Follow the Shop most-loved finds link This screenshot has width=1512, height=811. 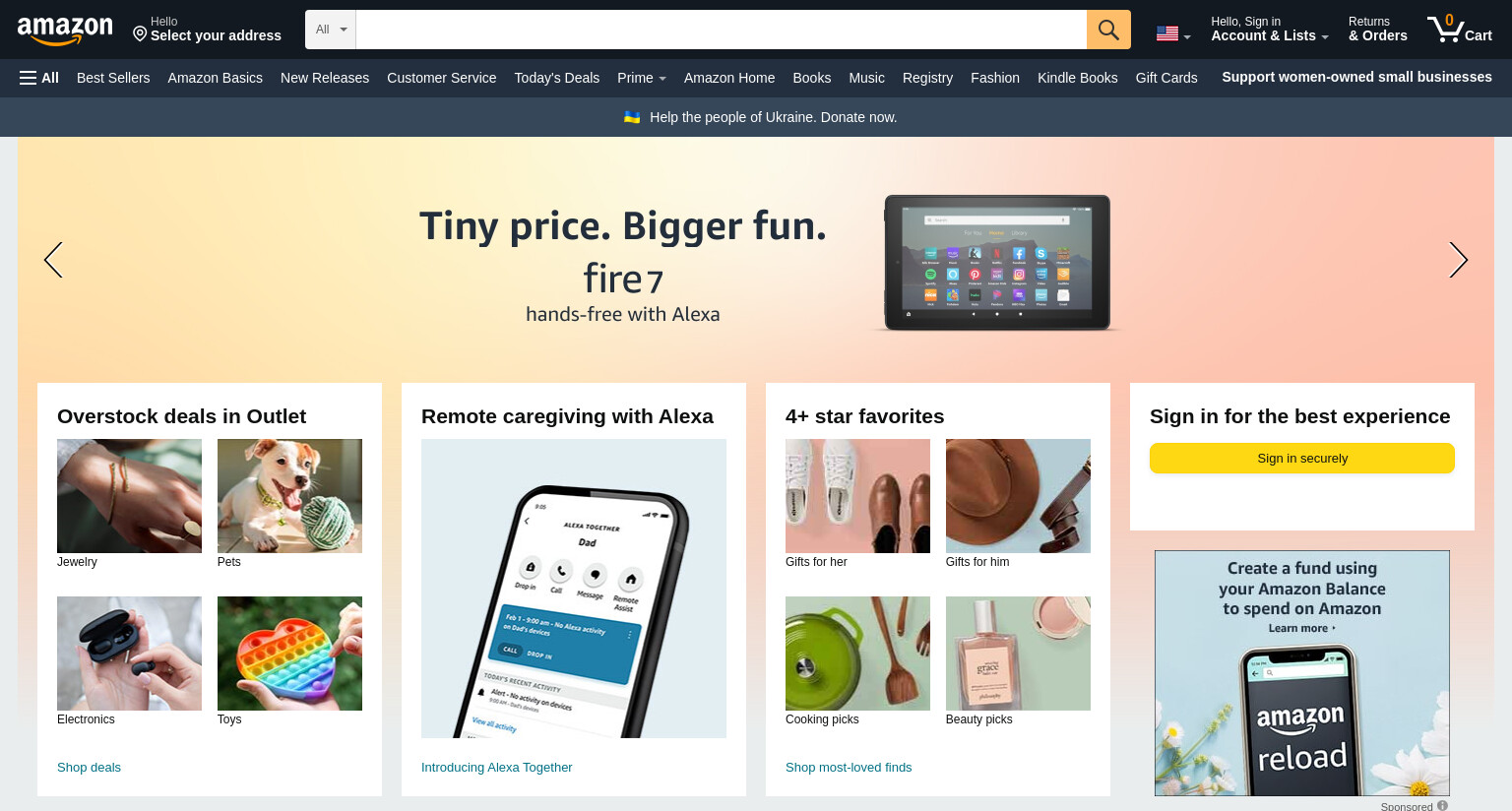coord(849,768)
